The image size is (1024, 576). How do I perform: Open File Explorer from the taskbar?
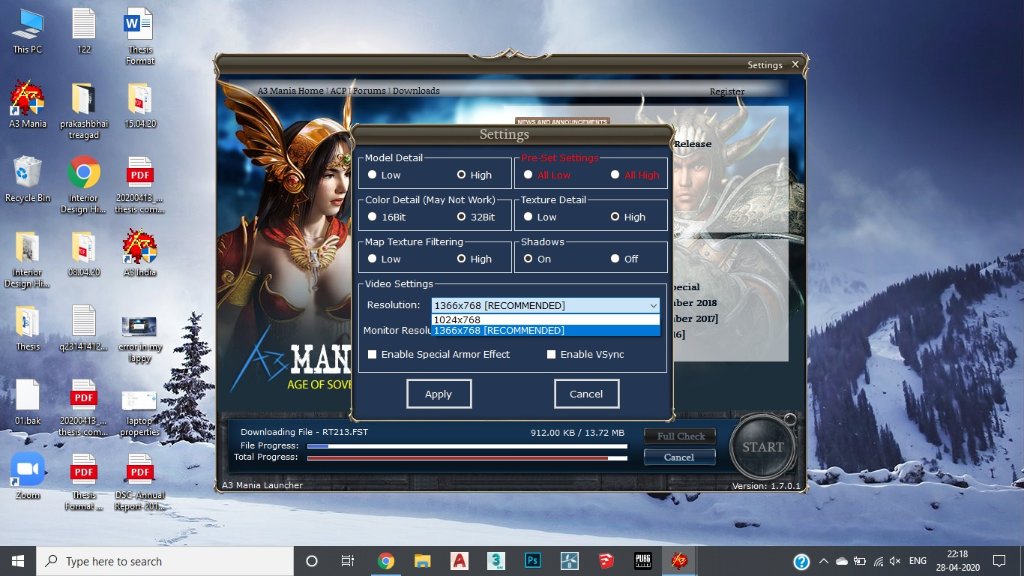click(x=423, y=561)
